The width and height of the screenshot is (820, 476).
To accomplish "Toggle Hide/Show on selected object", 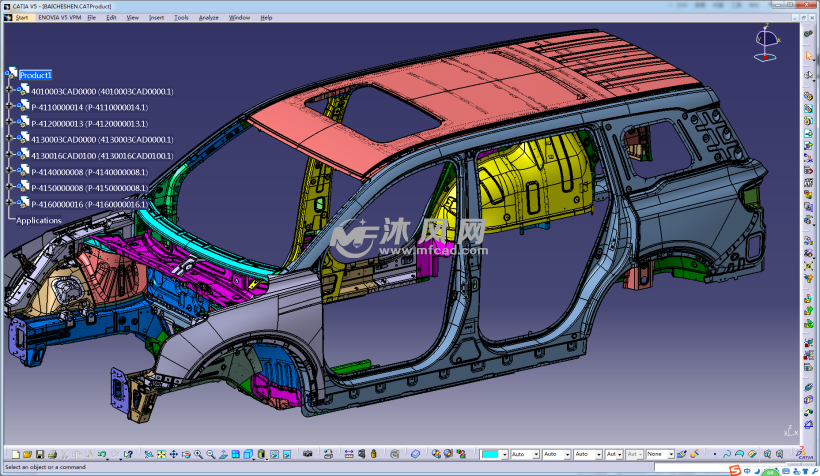I will (274, 455).
